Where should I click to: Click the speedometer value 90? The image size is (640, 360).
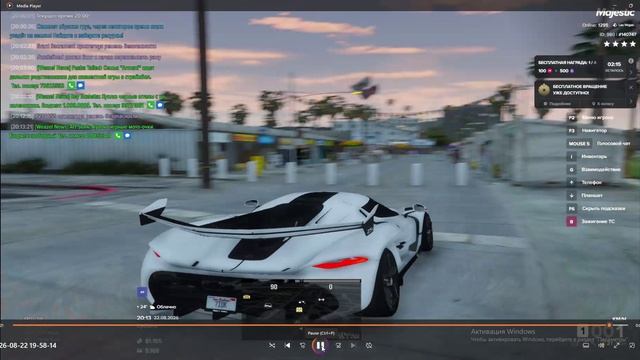(x=274, y=287)
